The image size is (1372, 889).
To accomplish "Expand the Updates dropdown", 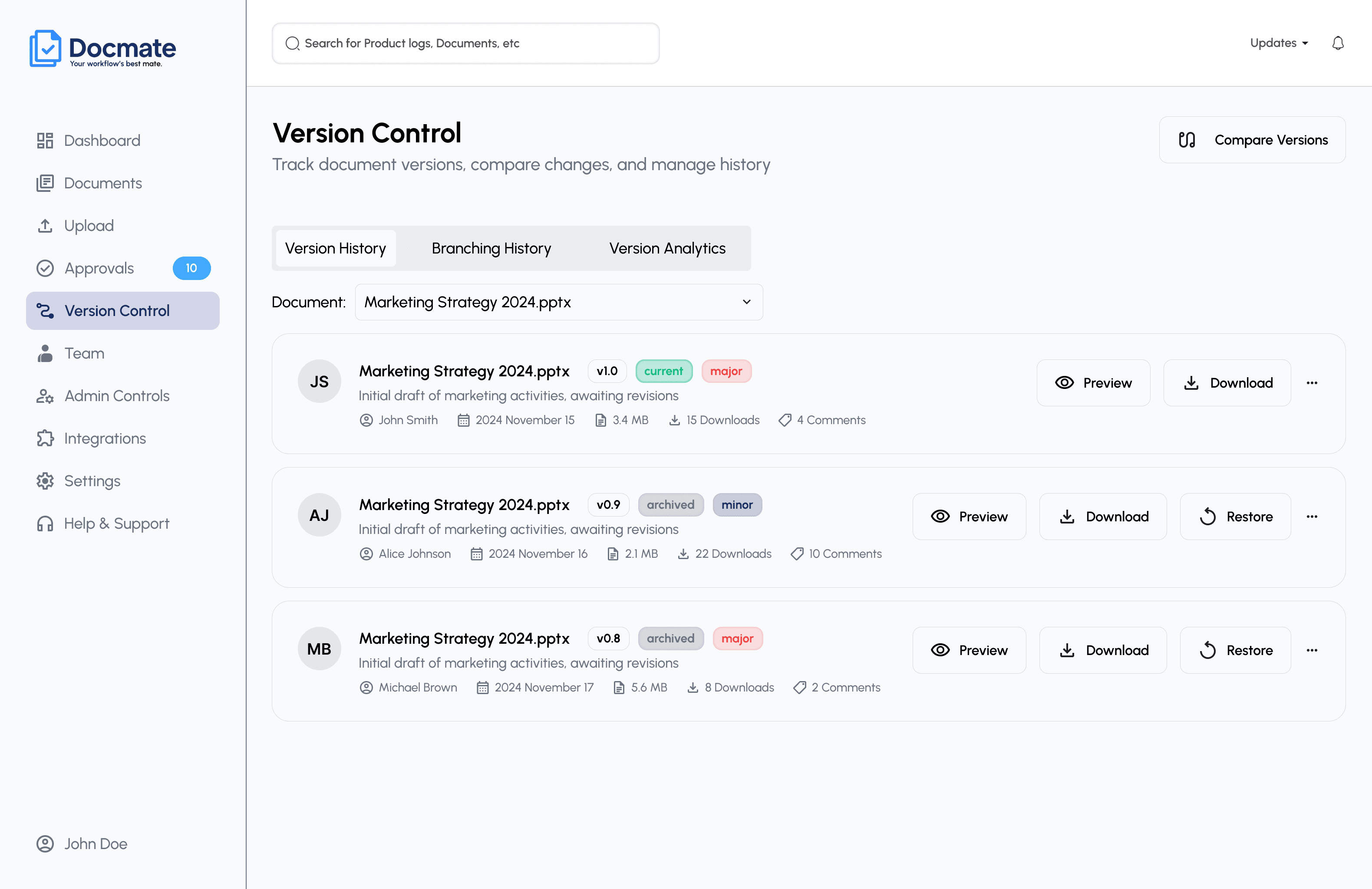I will [x=1279, y=43].
